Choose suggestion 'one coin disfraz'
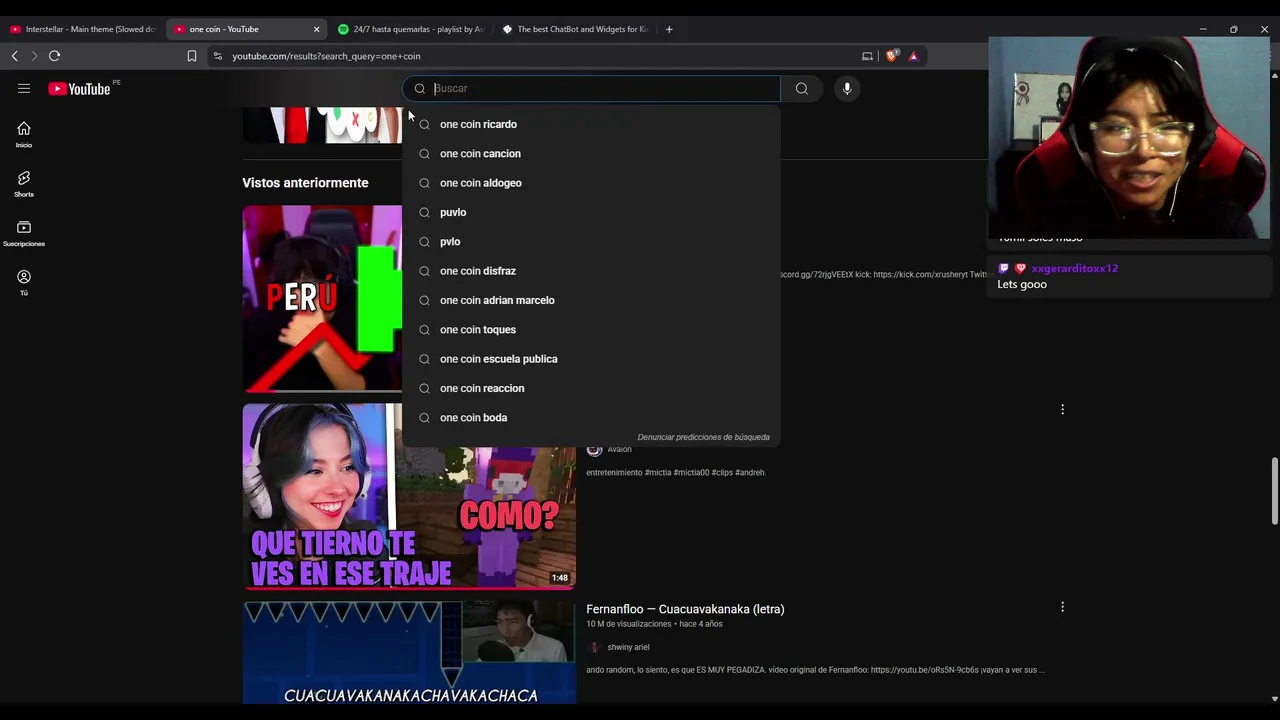 click(591, 271)
